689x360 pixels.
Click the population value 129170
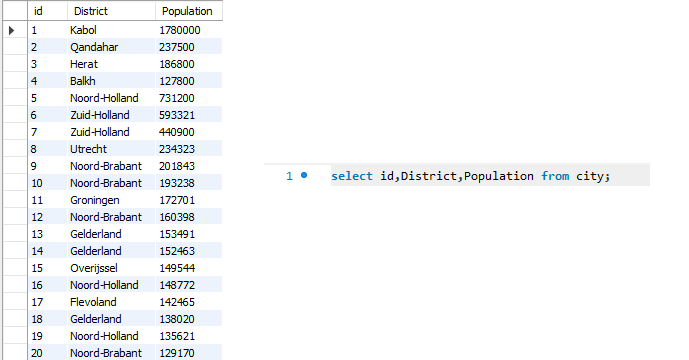[x=177, y=353]
